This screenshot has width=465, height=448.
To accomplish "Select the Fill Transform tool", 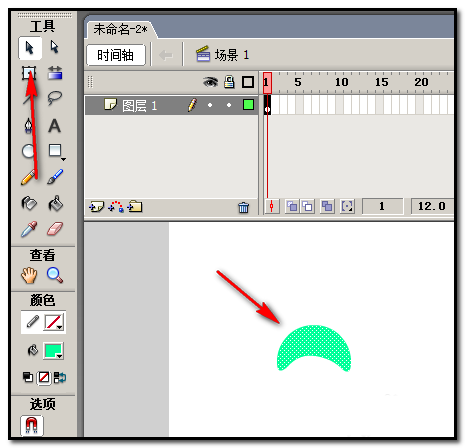I will pyautogui.click(x=55, y=73).
